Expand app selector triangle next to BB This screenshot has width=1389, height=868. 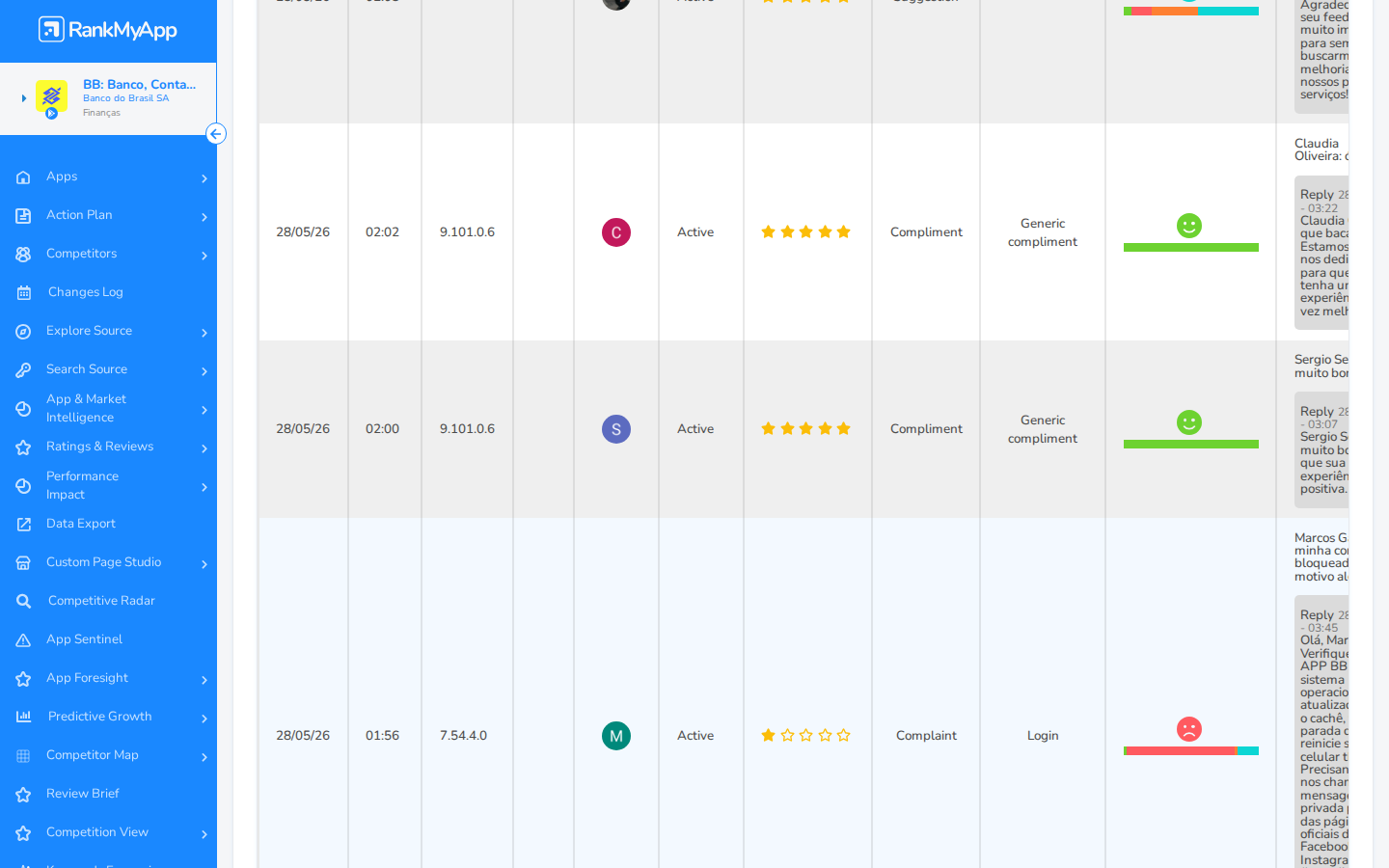[x=23, y=98]
